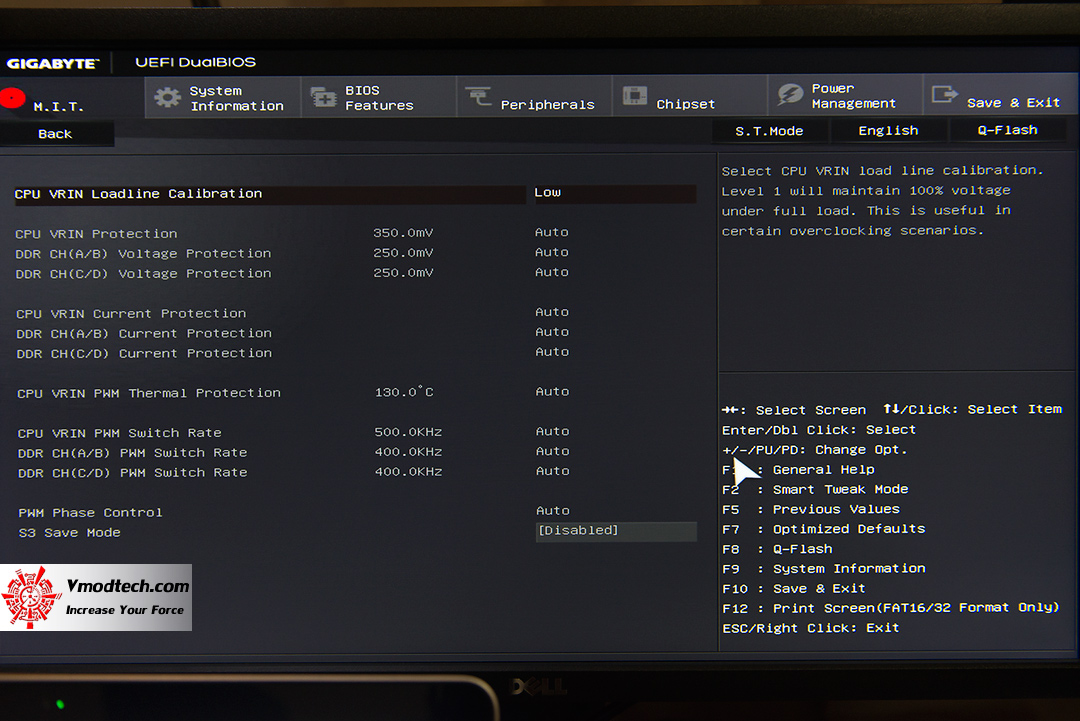The height and width of the screenshot is (721, 1080).
Task: Select PWM Phase Control label
Action: click(x=90, y=513)
